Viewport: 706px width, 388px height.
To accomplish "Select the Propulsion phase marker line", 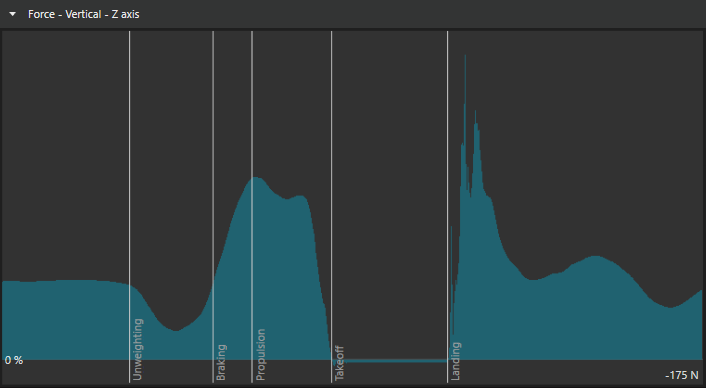I will click(252, 207).
